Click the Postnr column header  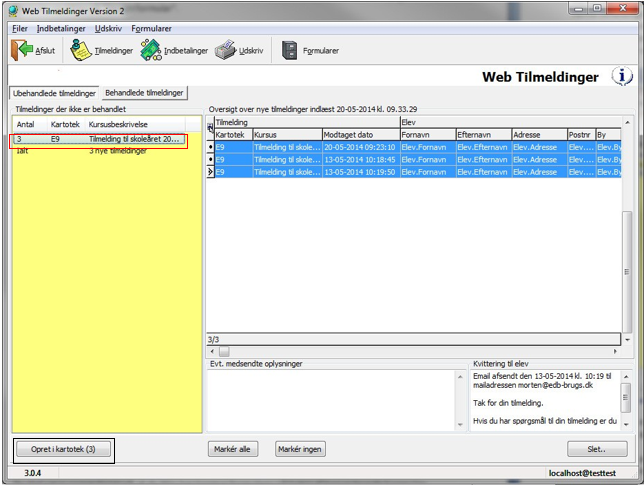(581, 135)
